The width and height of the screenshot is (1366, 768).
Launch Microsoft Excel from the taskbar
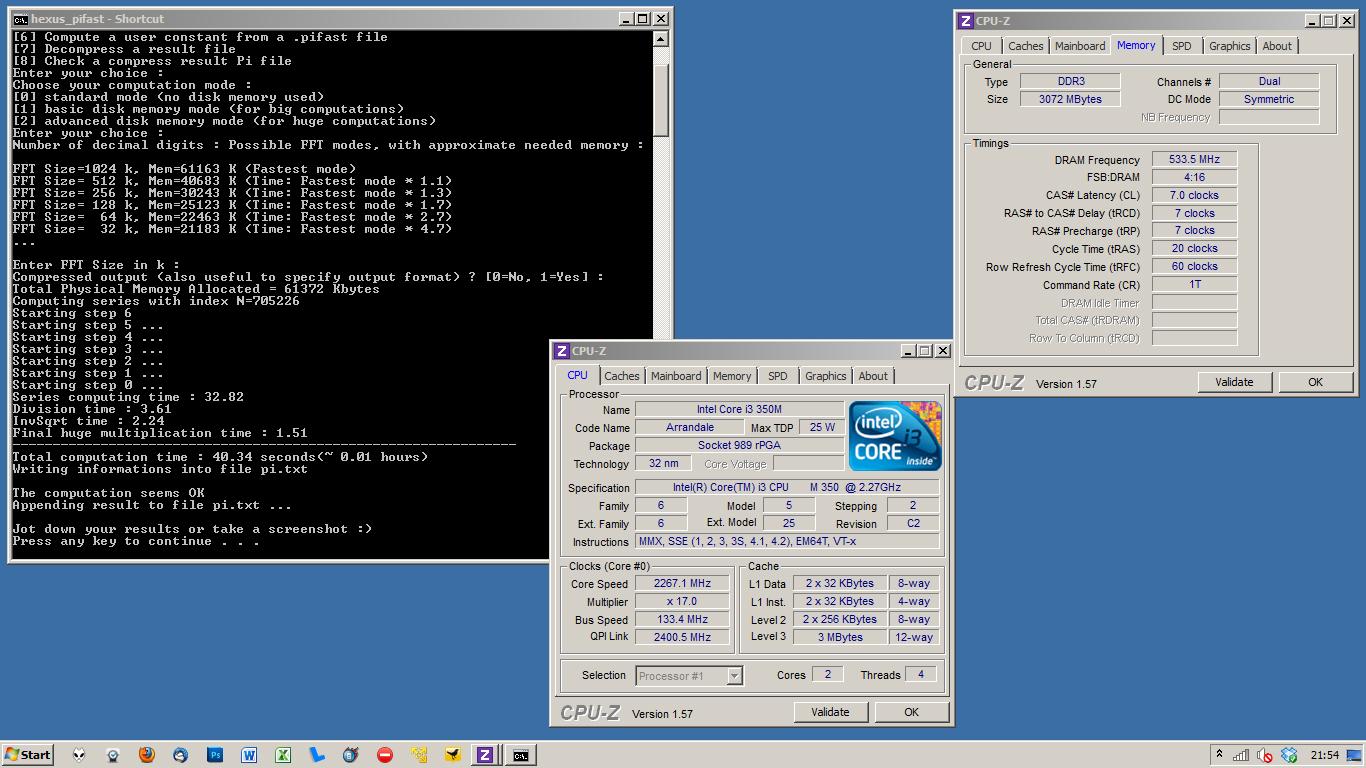point(283,755)
